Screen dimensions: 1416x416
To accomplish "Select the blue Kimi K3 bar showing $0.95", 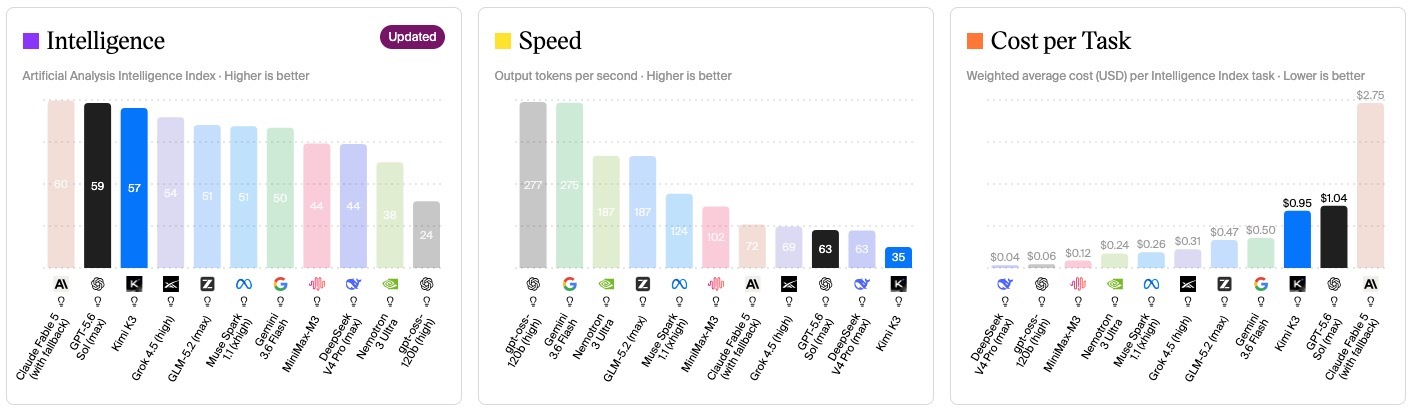I will coord(1297,239).
